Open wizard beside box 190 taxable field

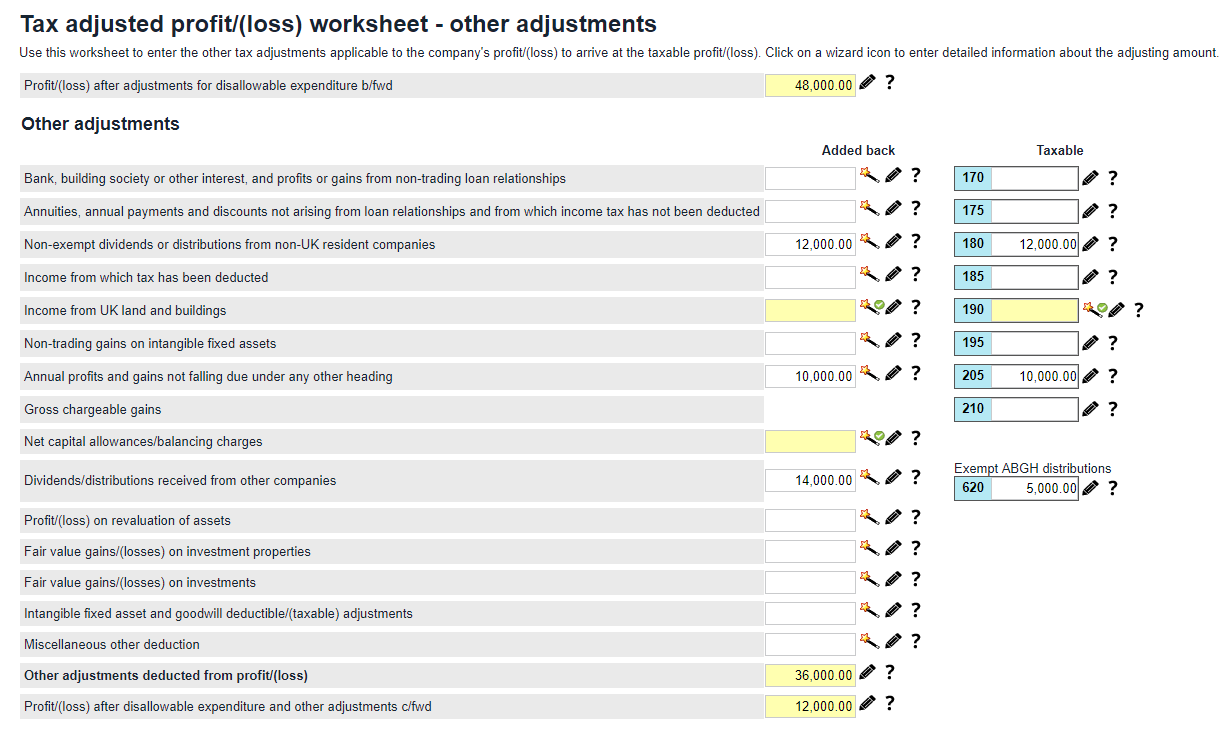[x=1092, y=309]
